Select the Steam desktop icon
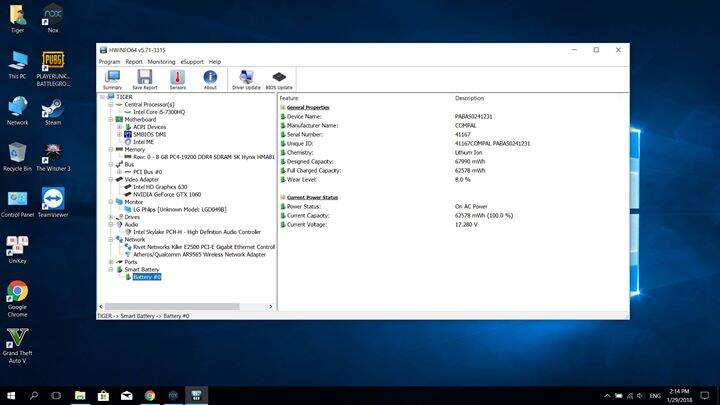Image resolution: width=720 pixels, height=405 pixels. (53, 108)
